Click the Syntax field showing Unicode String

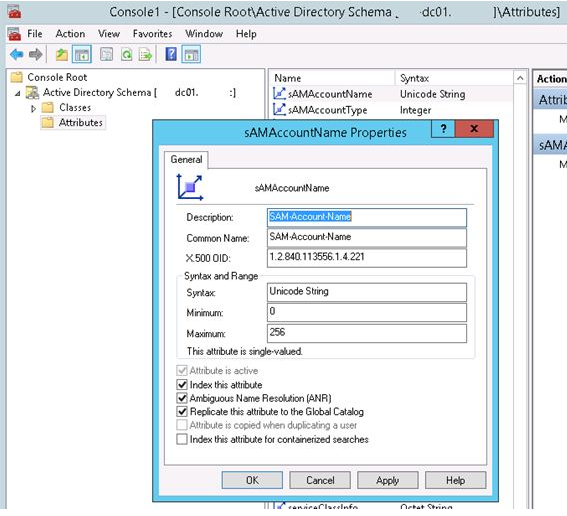[x=367, y=292]
